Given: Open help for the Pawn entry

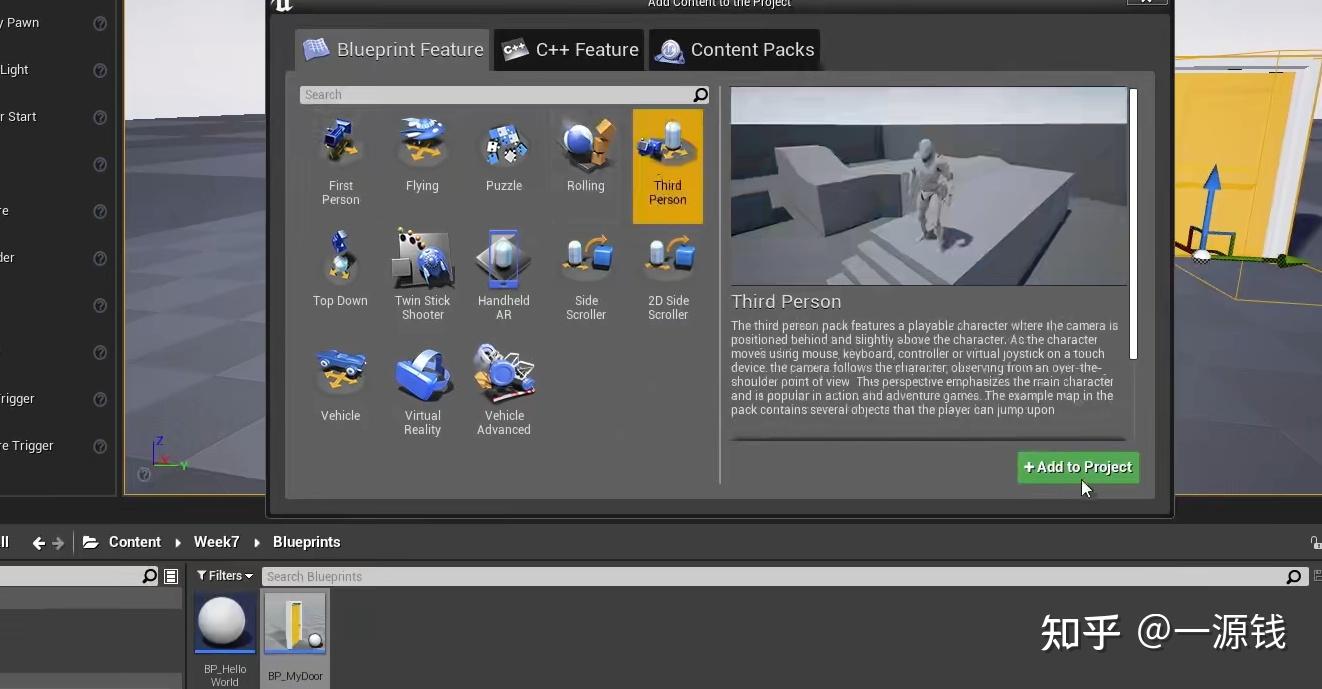Looking at the screenshot, I should pyautogui.click(x=100, y=23).
